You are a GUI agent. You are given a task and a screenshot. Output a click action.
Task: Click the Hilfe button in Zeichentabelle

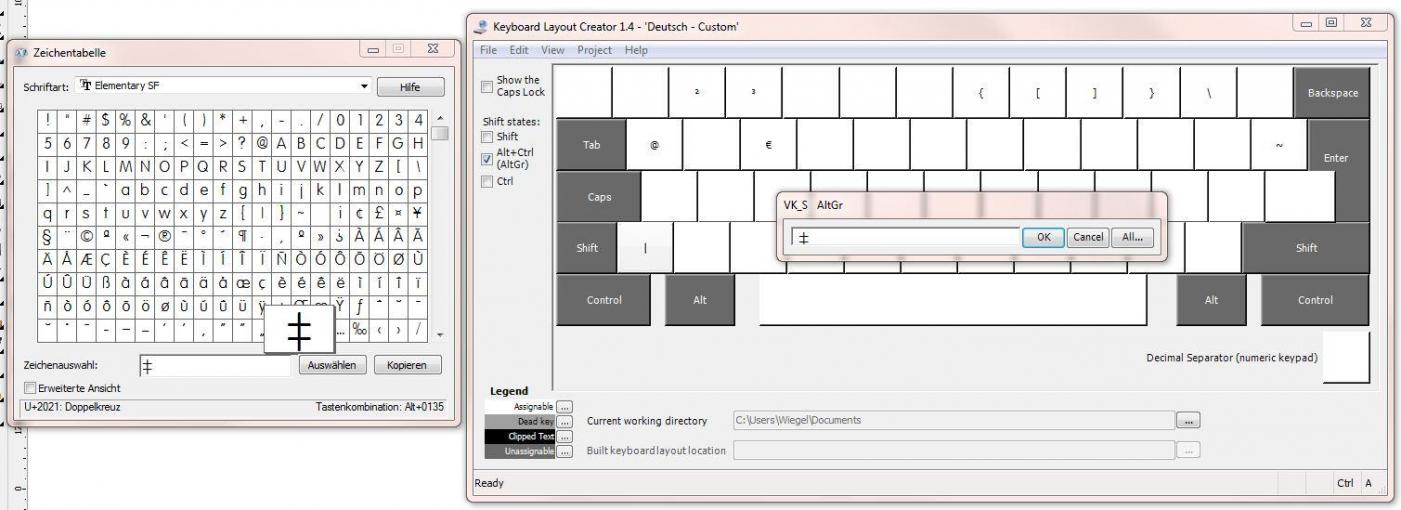(x=410, y=87)
